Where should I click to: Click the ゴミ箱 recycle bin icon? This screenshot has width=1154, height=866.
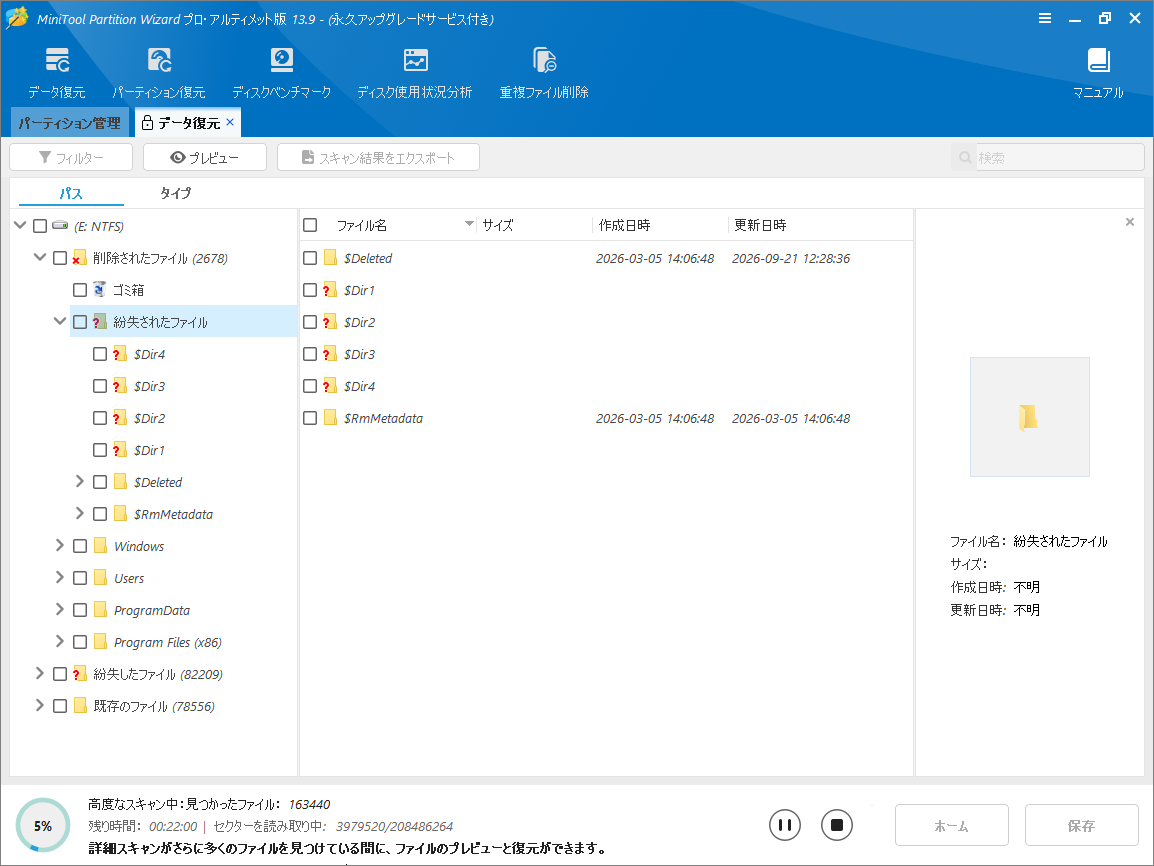[100, 289]
